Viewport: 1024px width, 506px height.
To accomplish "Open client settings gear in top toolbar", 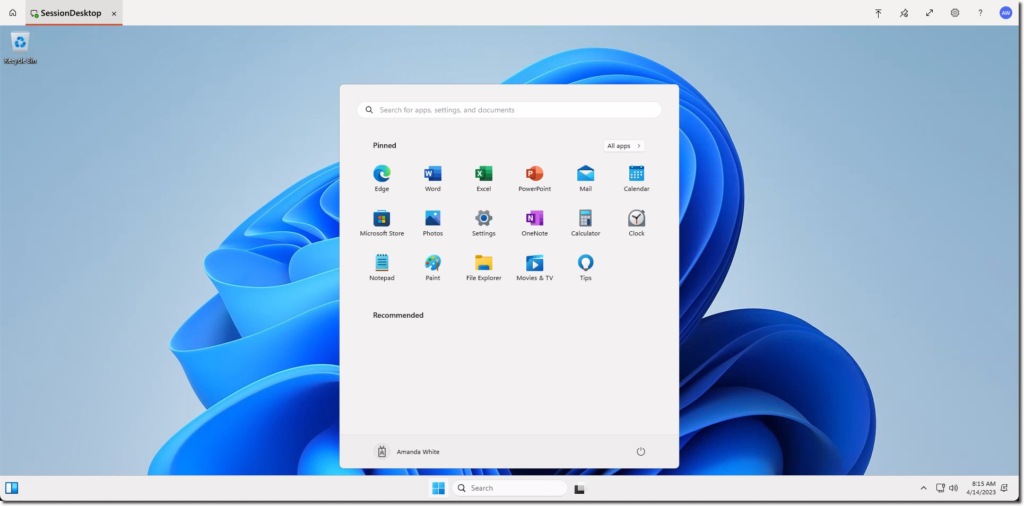I will pos(955,13).
